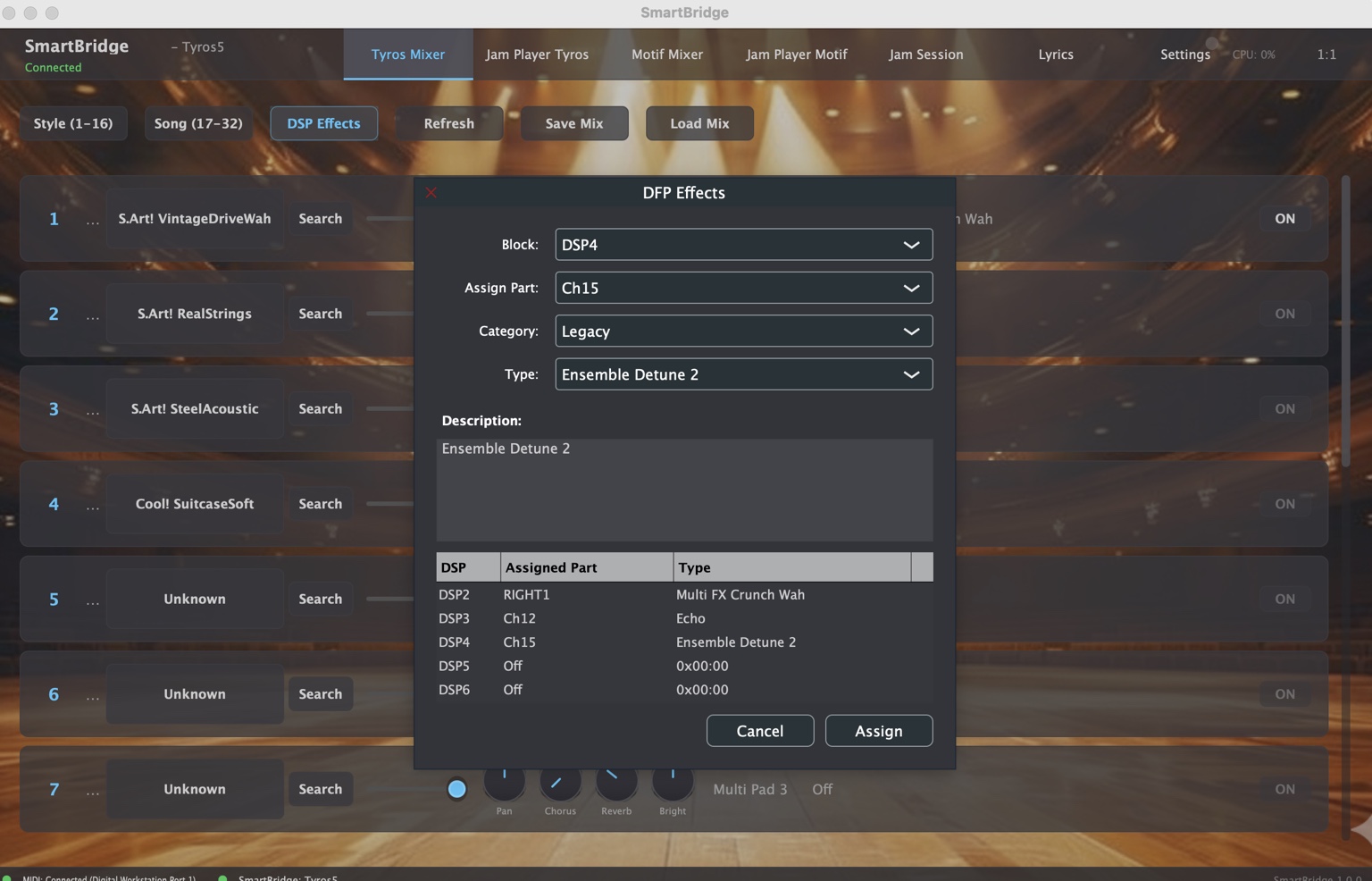Open the Assign Part dropdown showing Ch15
1372x881 pixels.
742,288
